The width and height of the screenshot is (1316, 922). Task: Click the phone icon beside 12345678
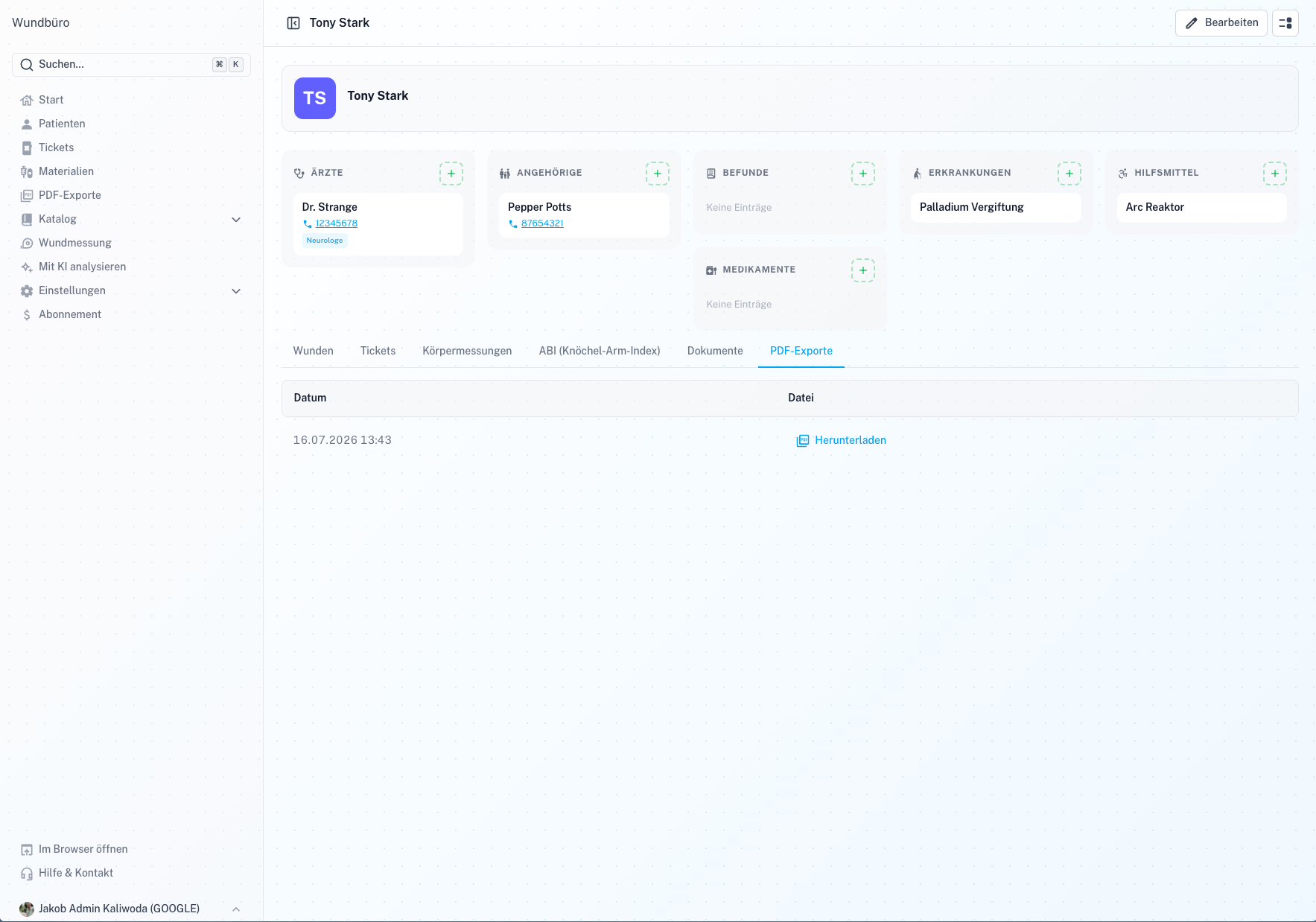(x=308, y=223)
